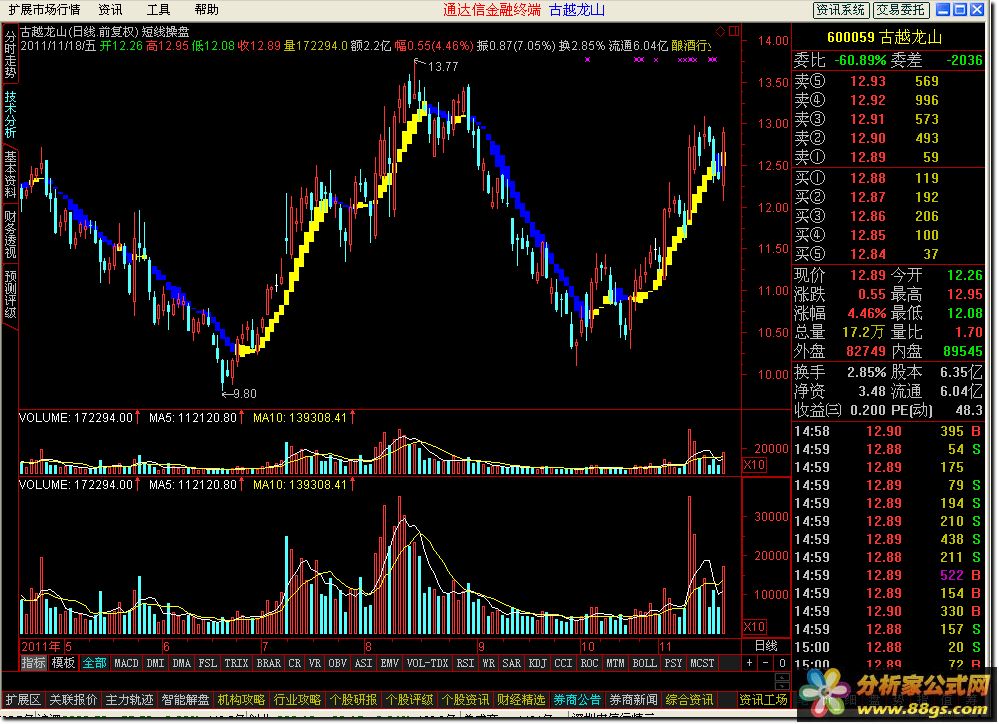Apply the KDJ indicator
999x724 pixels.
537,663
